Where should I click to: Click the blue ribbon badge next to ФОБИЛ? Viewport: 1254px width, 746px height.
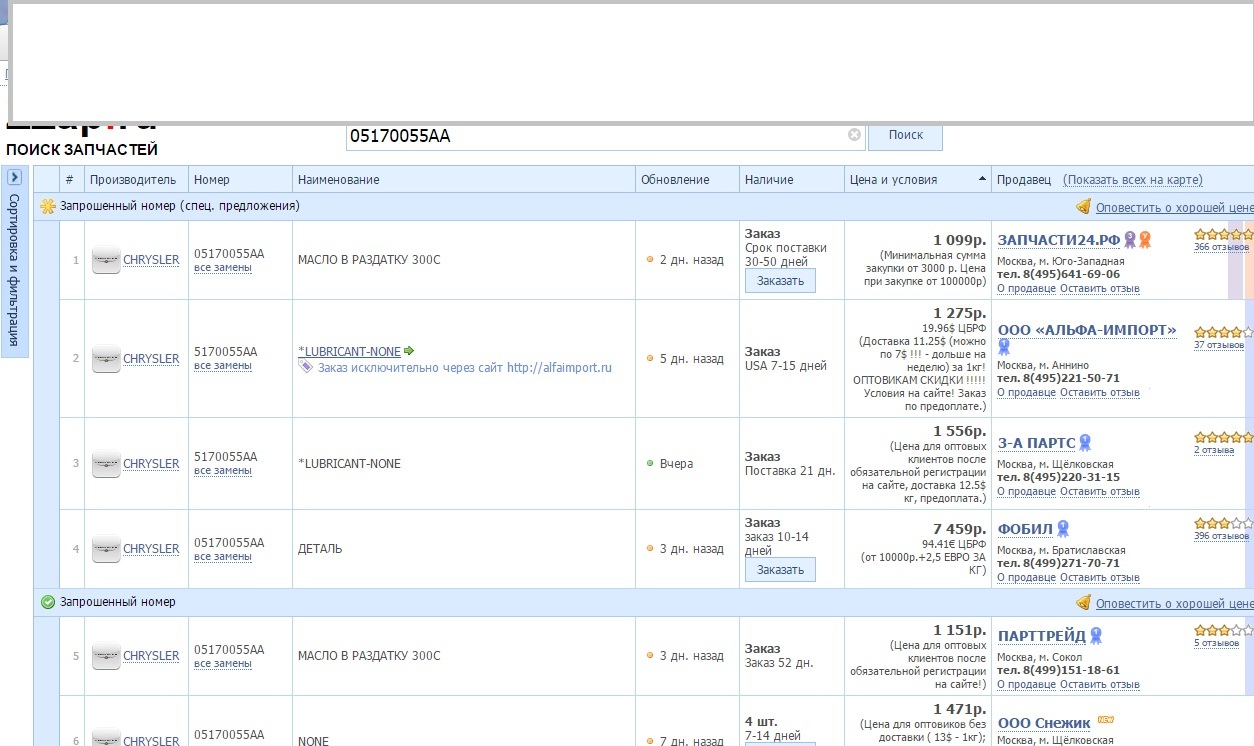click(x=1063, y=528)
